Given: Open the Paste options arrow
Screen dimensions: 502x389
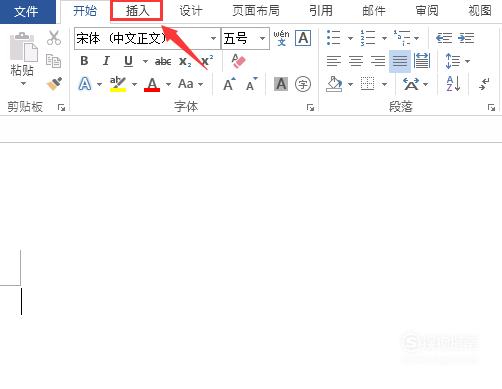Looking at the screenshot, I should (23, 83).
